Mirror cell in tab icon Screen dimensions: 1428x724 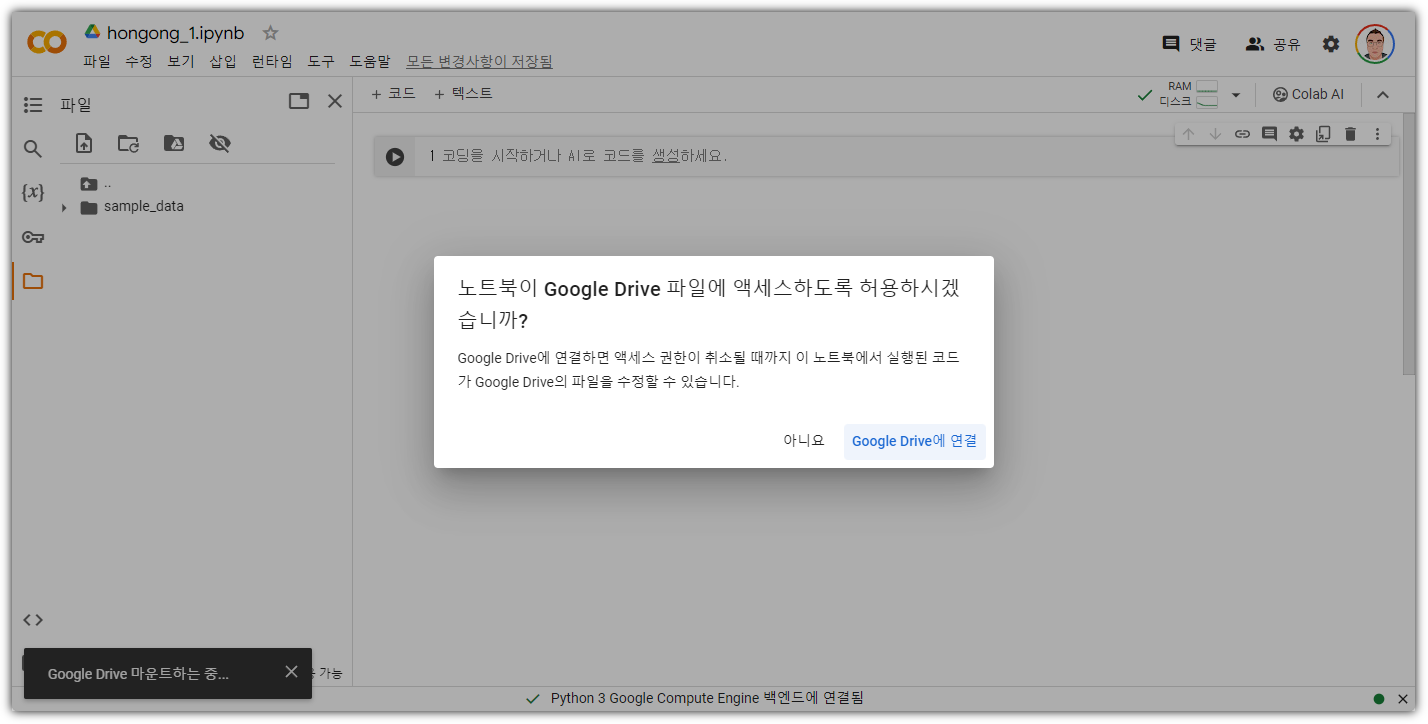(1323, 134)
